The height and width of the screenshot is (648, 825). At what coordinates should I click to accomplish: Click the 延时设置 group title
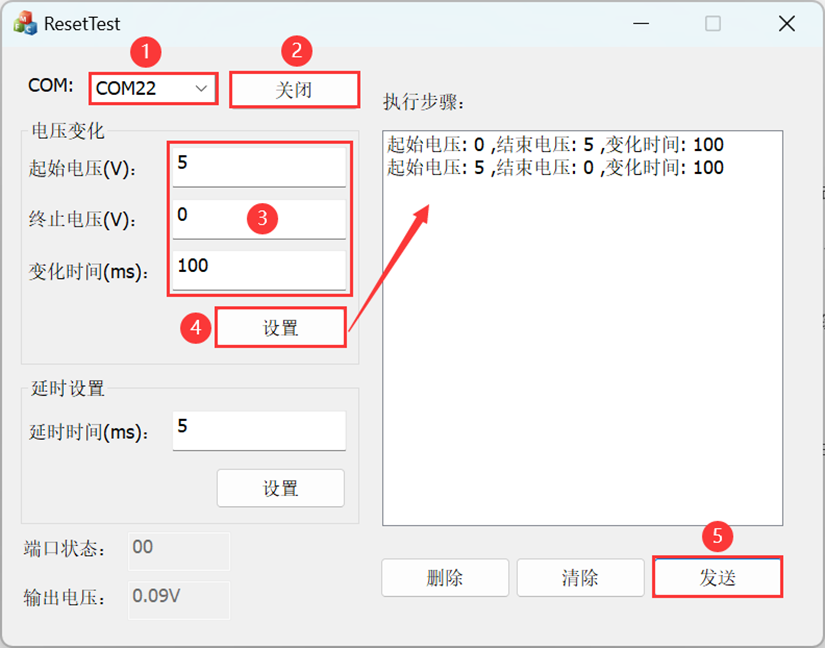(x=68, y=388)
